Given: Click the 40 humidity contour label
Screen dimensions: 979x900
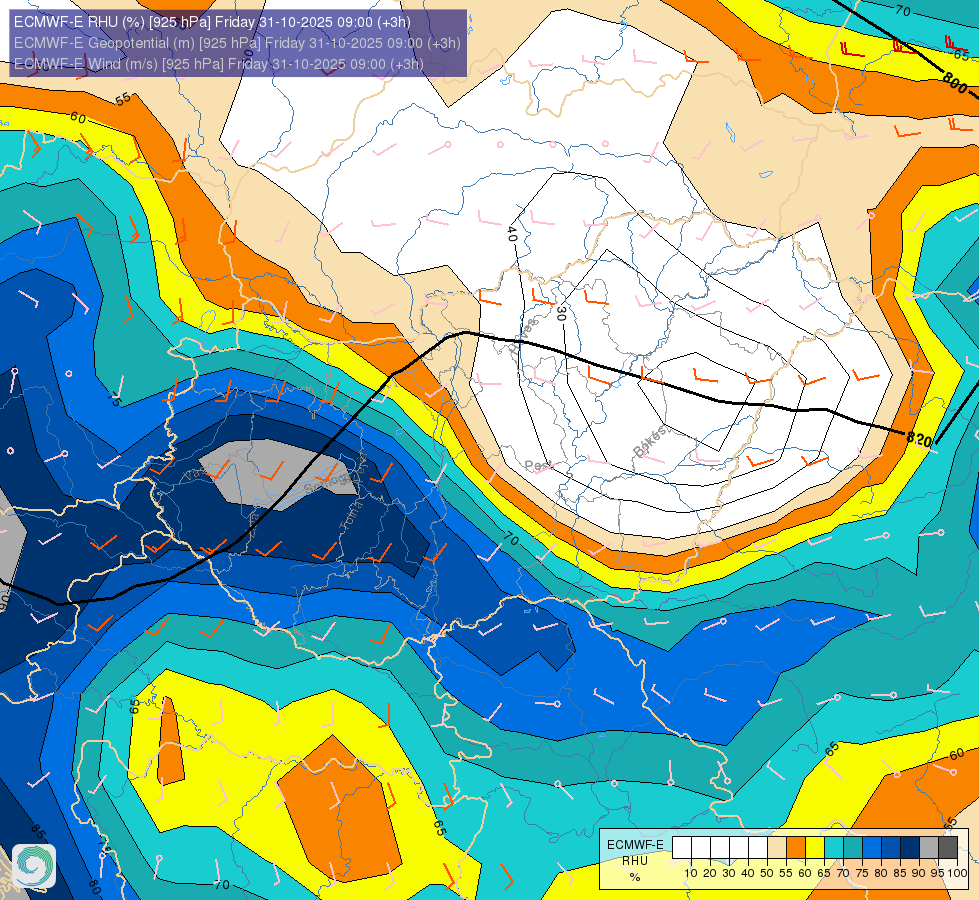Looking at the screenshot, I should (511, 234).
